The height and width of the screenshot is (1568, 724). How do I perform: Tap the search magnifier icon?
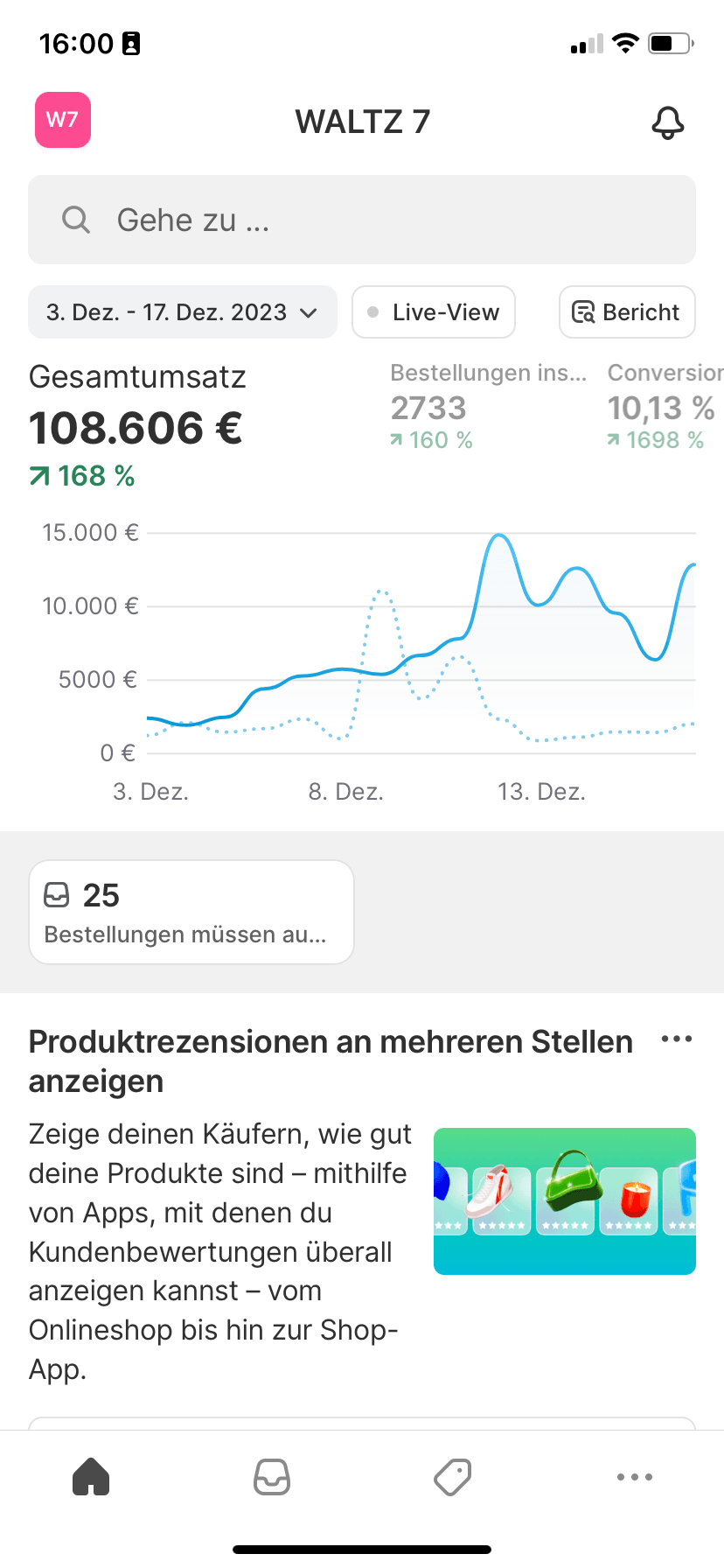pos(76,220)
